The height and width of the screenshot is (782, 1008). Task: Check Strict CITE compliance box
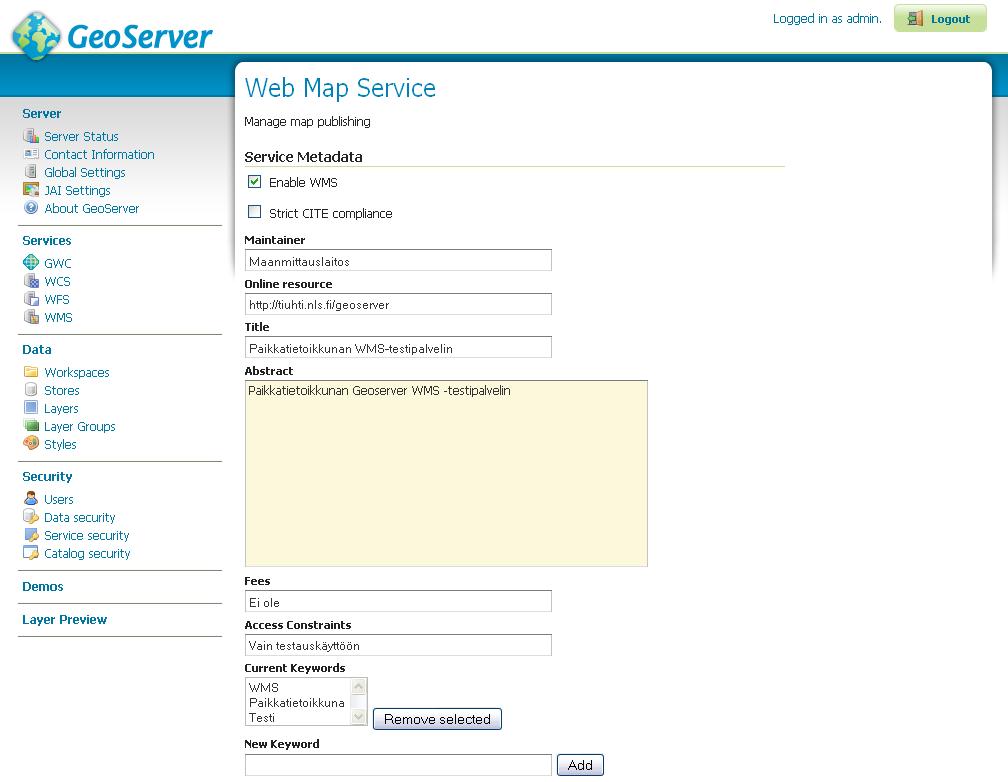(255, 212)
